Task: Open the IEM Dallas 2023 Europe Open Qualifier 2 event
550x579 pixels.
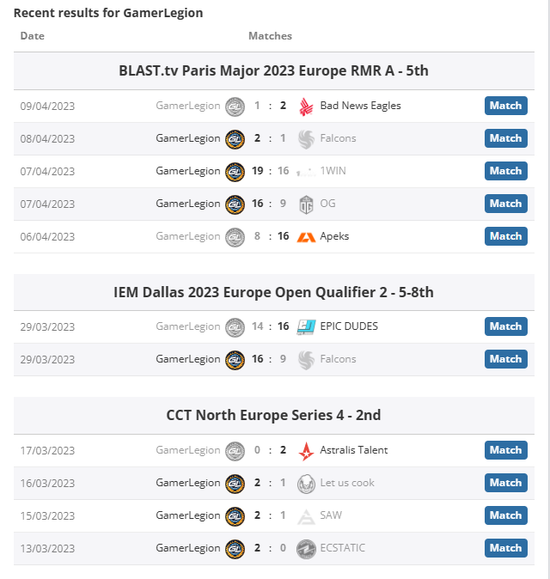Action: click(274, 292)
